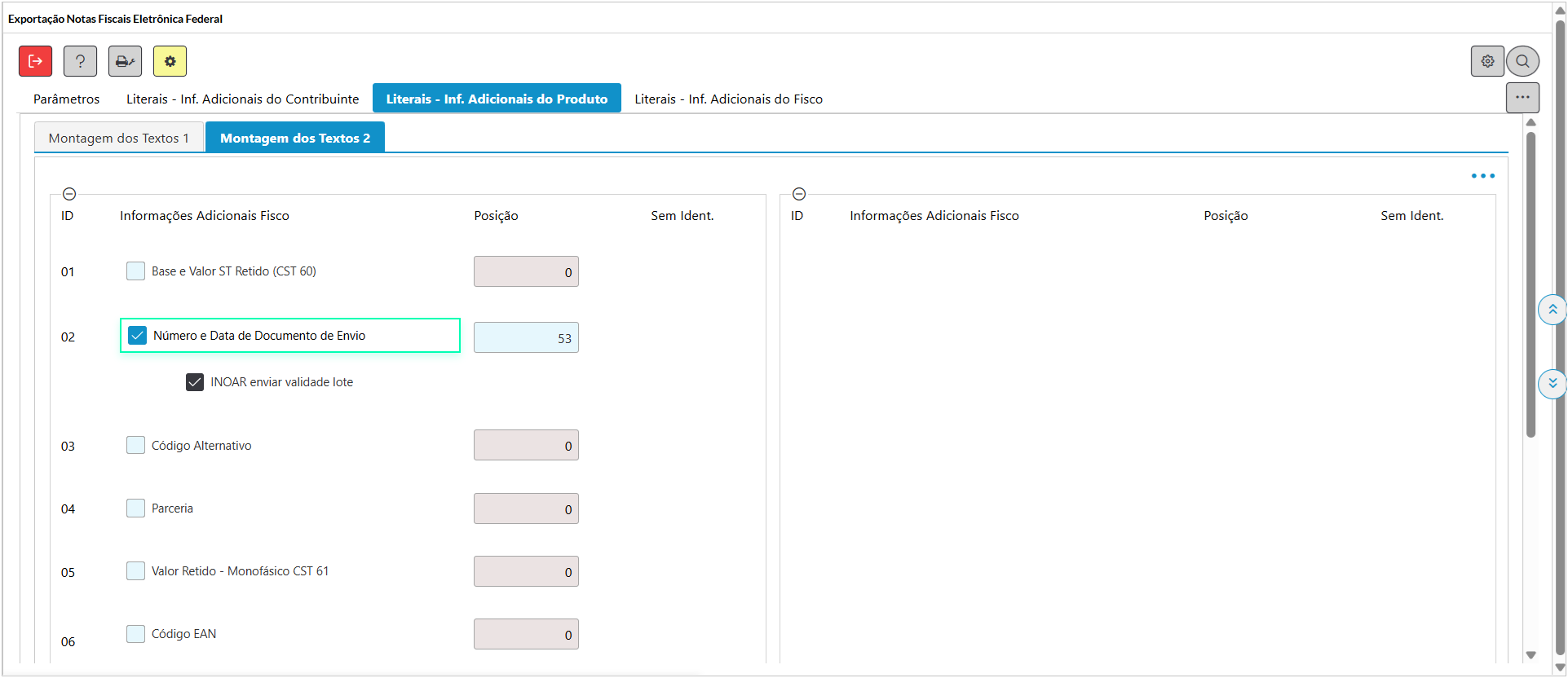The image size is (1568, 678).
Task: Collapse the right Informações Adicionais group
Action: (x=799, y=194)
